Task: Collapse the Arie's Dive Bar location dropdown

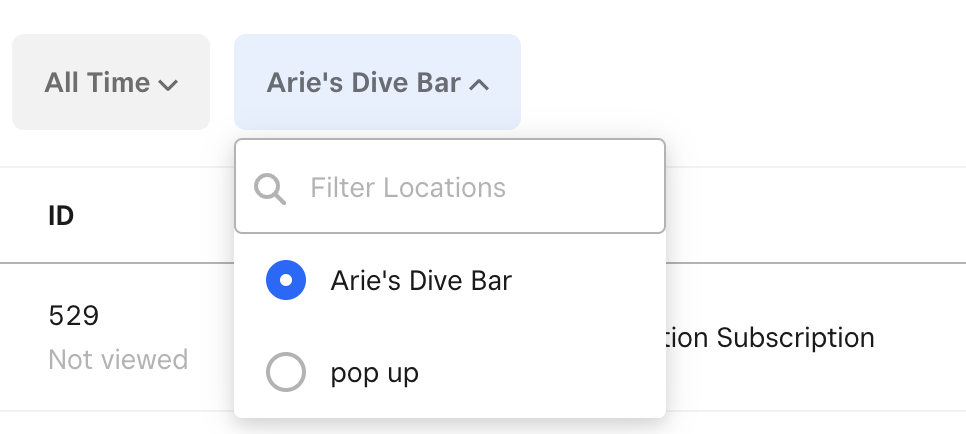Action: (x=377, y=82)
